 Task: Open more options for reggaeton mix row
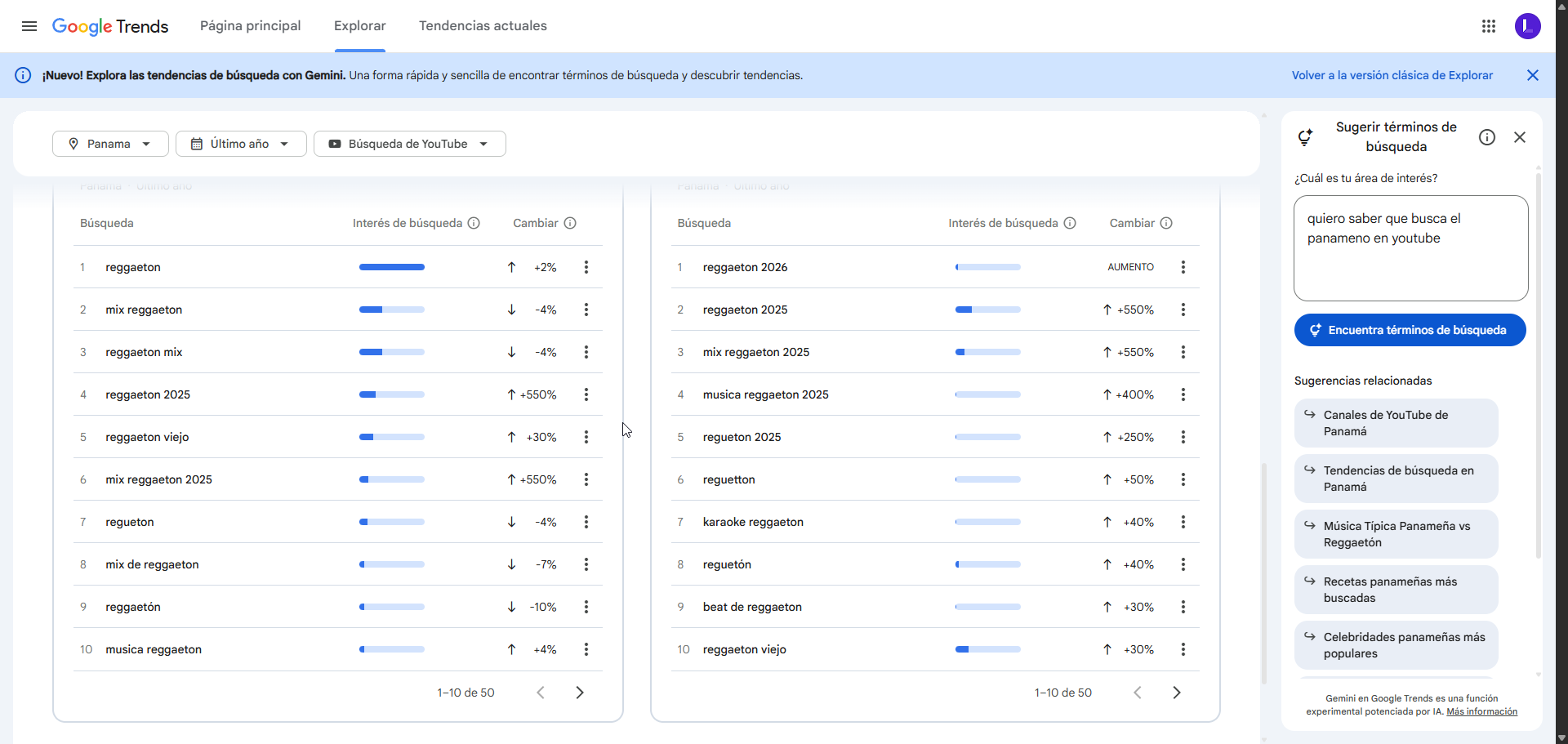[x=586, y=352]
